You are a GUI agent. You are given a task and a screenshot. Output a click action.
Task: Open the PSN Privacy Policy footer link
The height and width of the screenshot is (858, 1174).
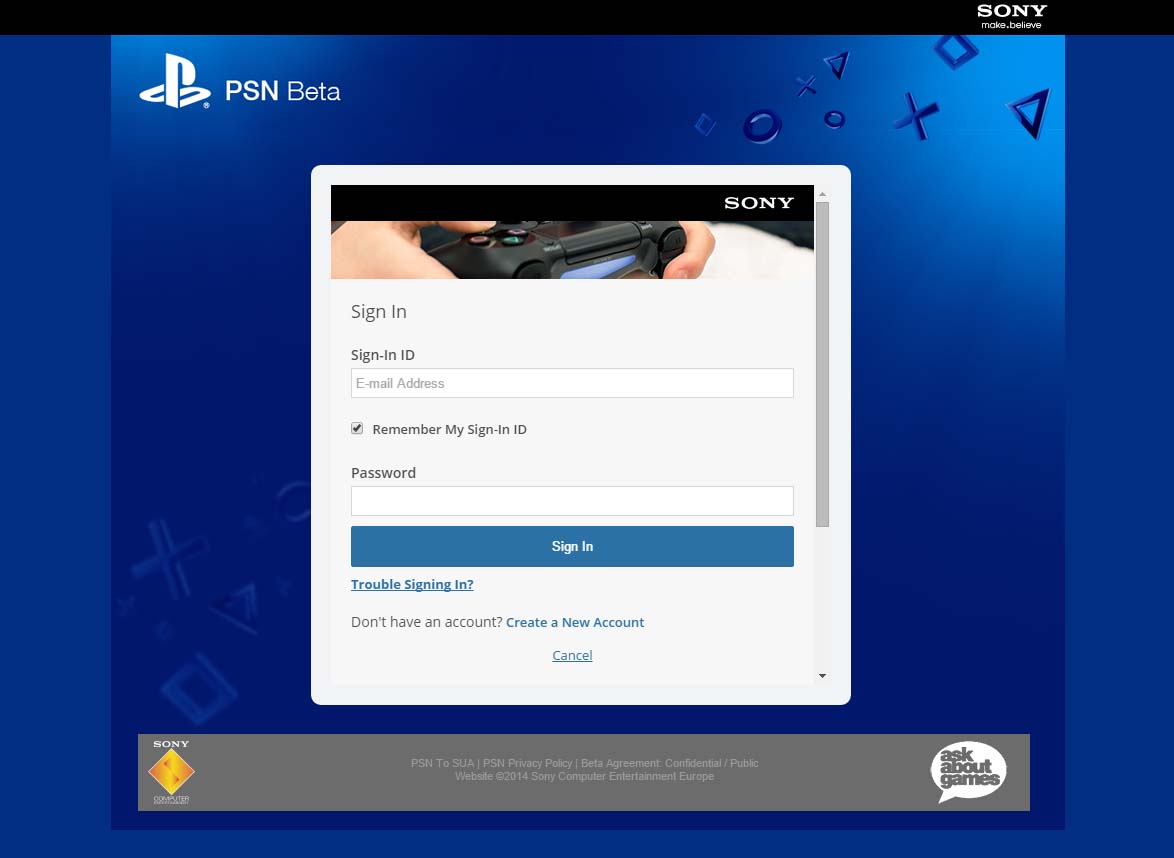(x=527, y=763)
